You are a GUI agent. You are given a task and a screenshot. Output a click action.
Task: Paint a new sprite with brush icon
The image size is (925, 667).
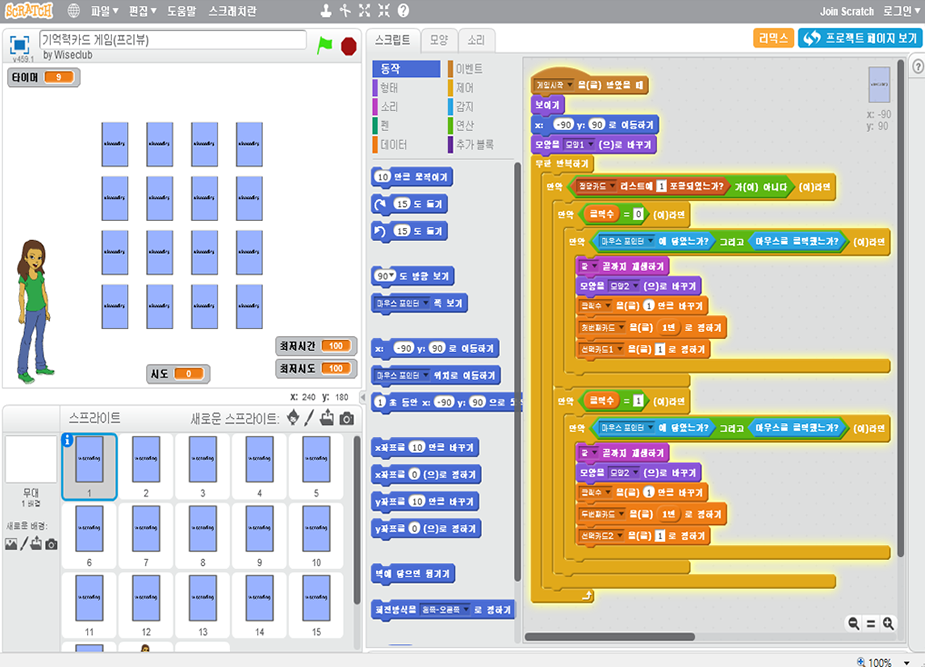pos(310,418)
